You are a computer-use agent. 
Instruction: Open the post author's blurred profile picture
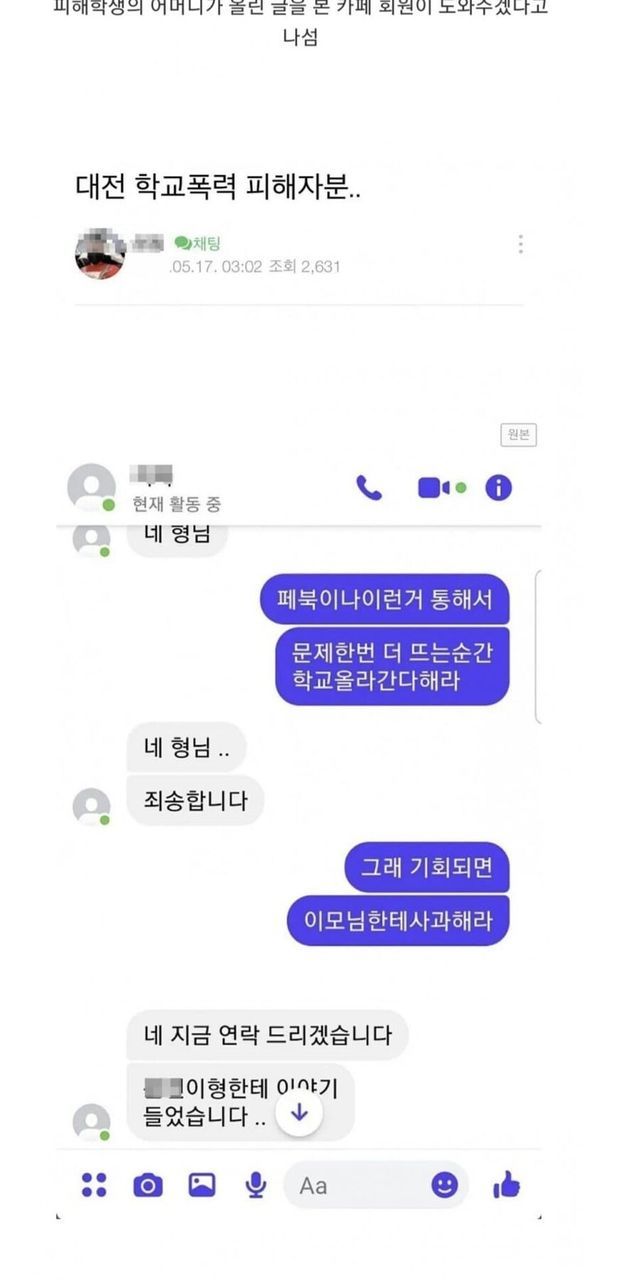pos(100,254)
